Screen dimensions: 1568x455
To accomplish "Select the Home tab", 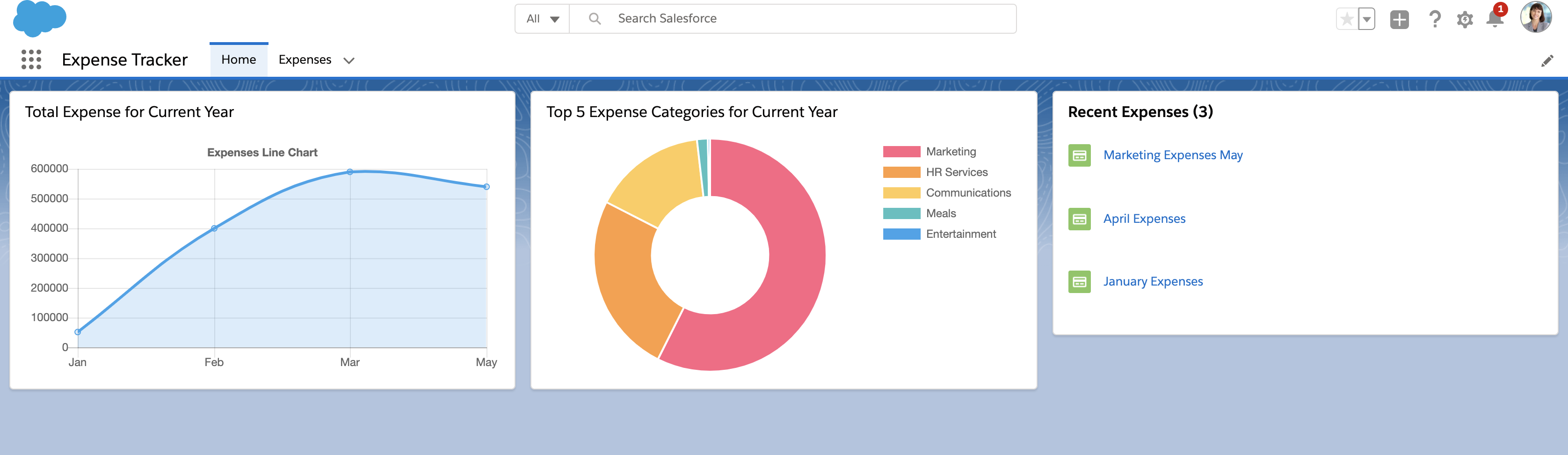I will (x=239, y=60).
